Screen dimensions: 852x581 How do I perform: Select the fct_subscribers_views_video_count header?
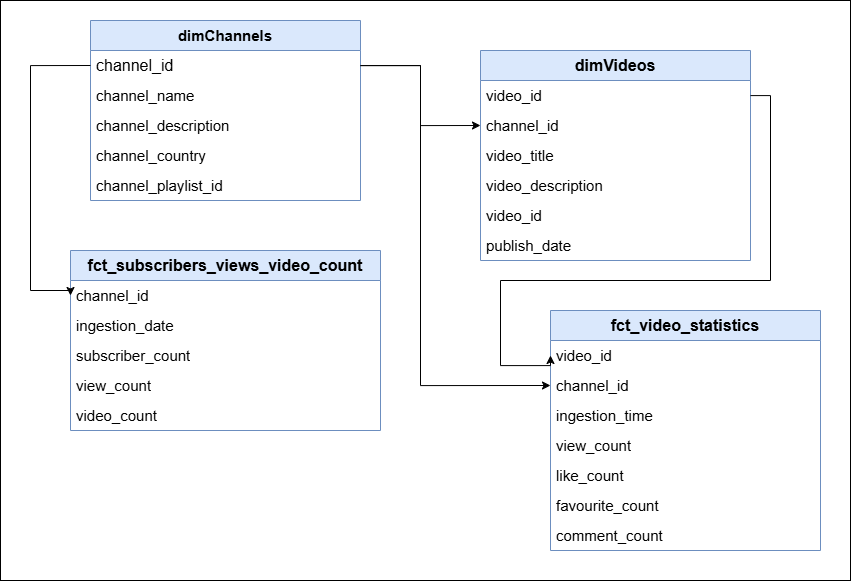pyautogui.click(x=225, y=266)
